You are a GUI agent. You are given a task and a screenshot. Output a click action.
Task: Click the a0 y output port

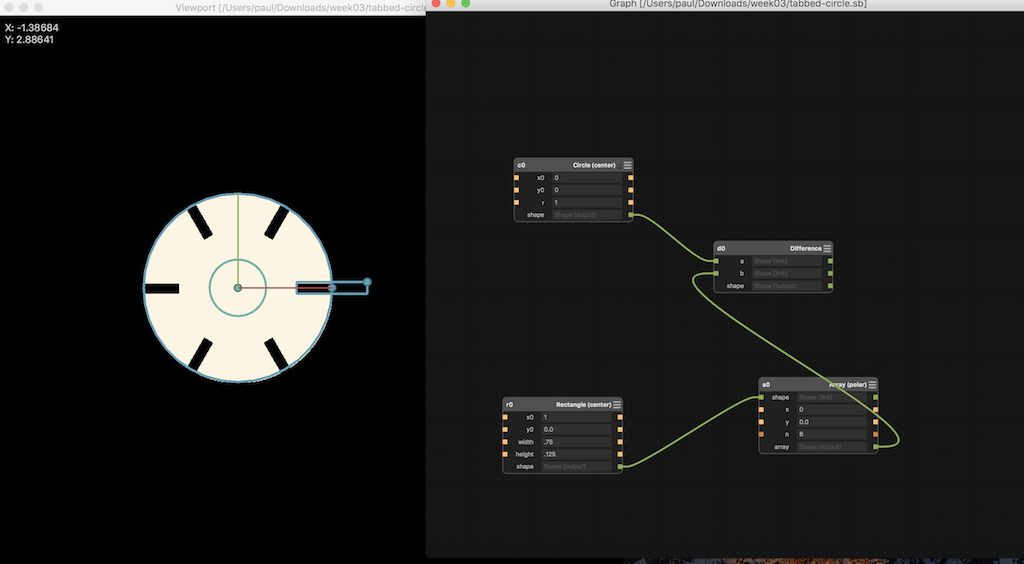point(876,422)
